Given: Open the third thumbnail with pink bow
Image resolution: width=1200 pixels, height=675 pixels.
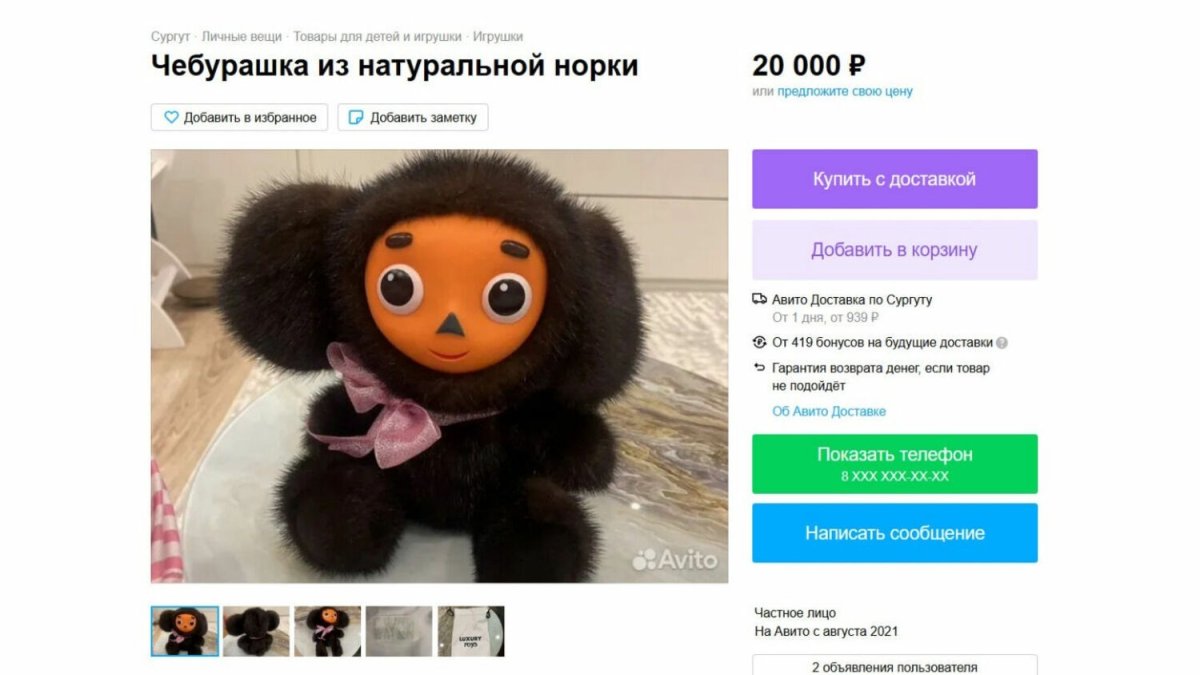Looking at the screenshot, I should (328, 631).
